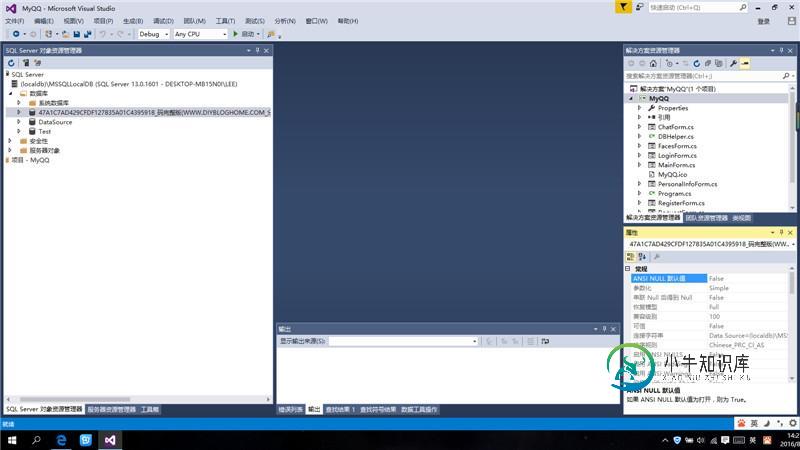Select Program.cs in Solution Explorer
Image resolution: width=800 pixels, height=450 pixels.
tap(674, 193)
